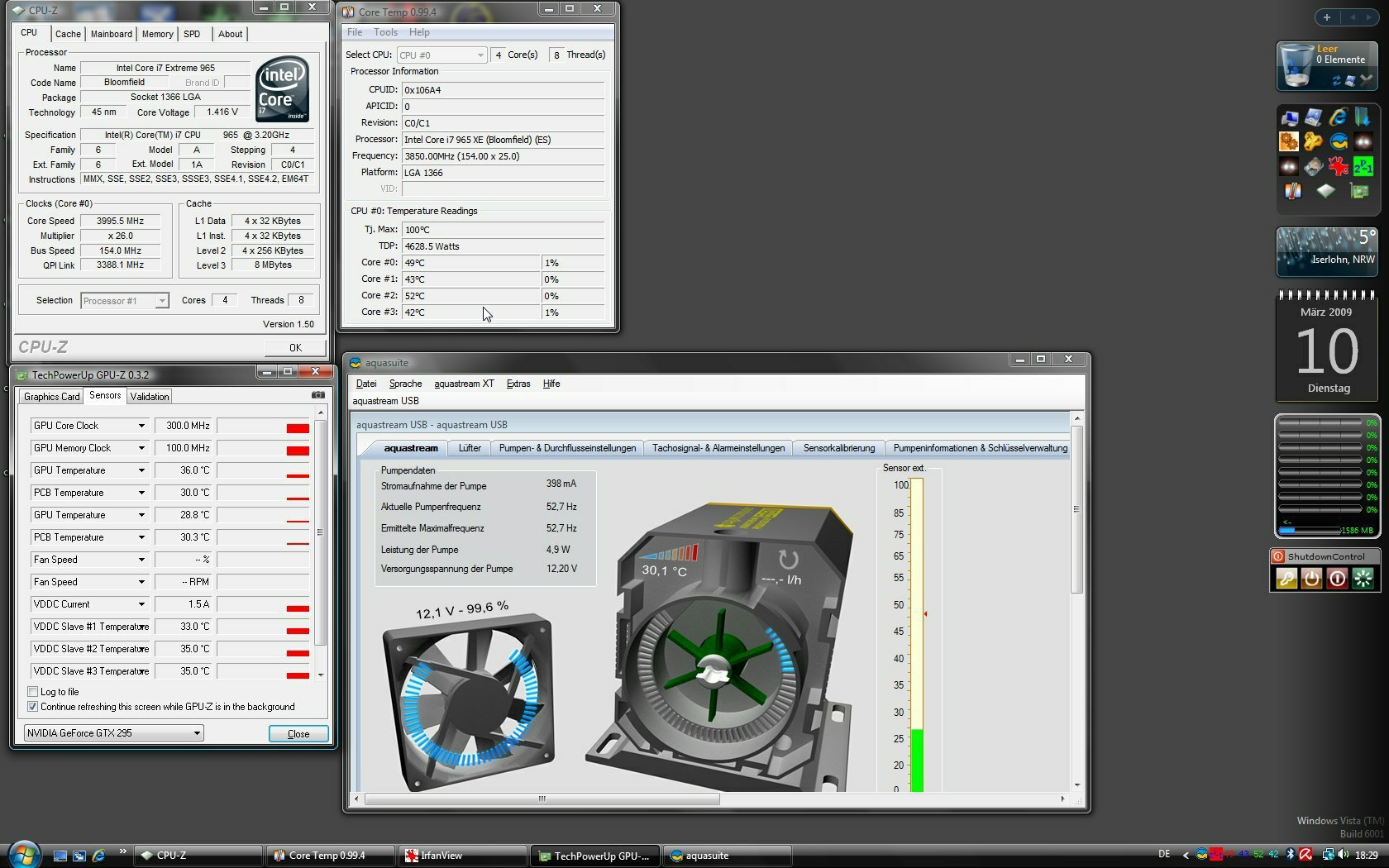This screenshot has width=1389, height=868.
Task: Open the Sprache menu in aquasuite
Action: (405, 384)
